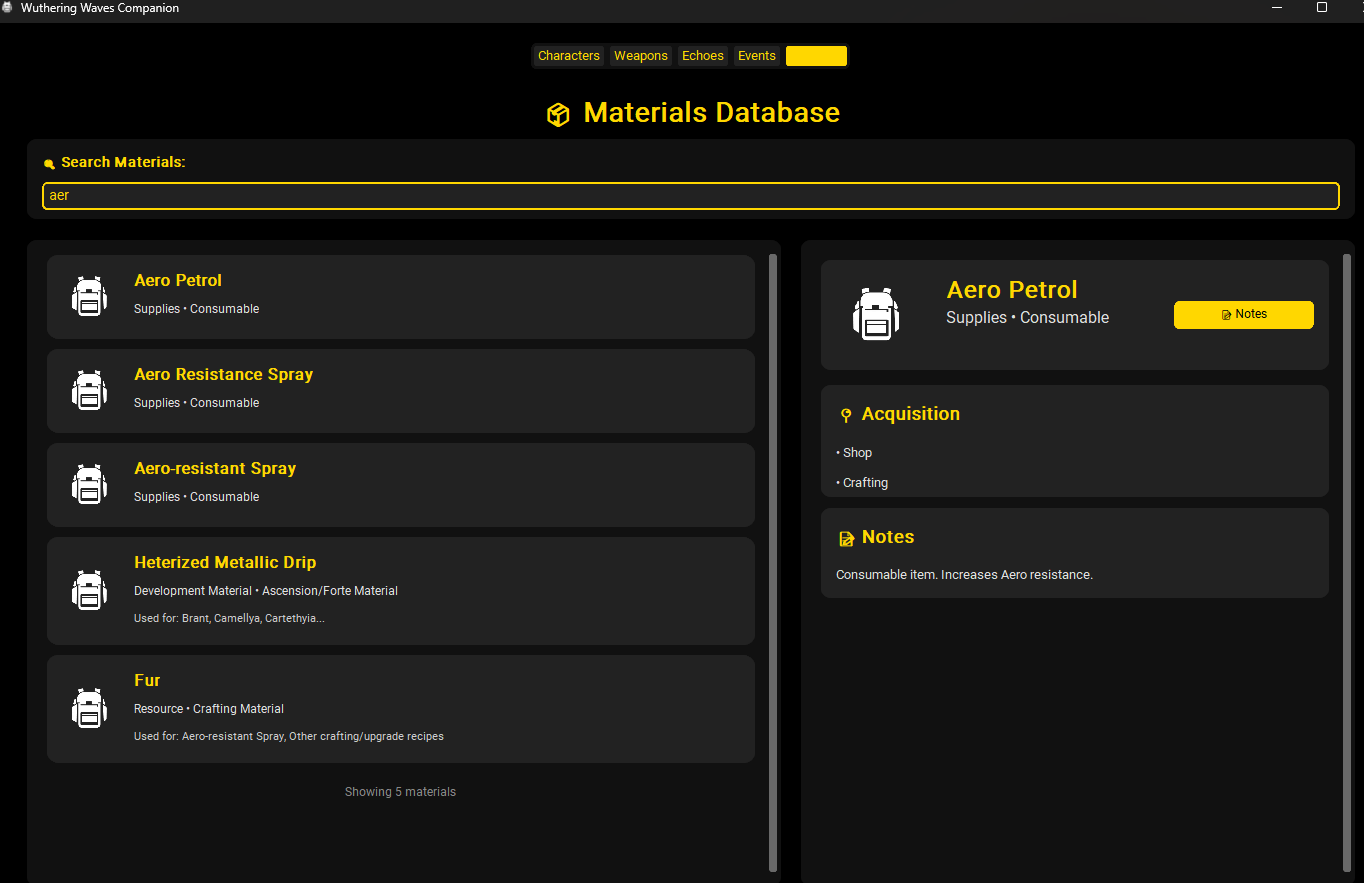Click 'Resource • Crafting Material' subtitle
Image resolution: width=1364 pixels, height=883 pixels.
pos(209,709)
